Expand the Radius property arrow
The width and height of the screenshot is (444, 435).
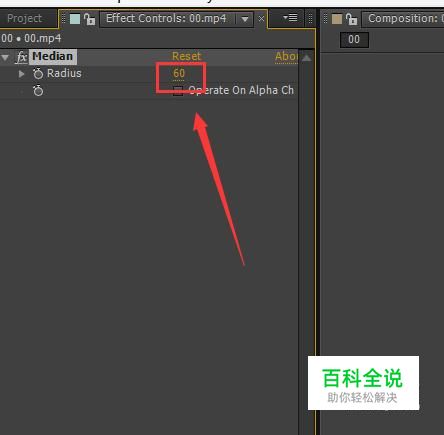click(22, 74)
